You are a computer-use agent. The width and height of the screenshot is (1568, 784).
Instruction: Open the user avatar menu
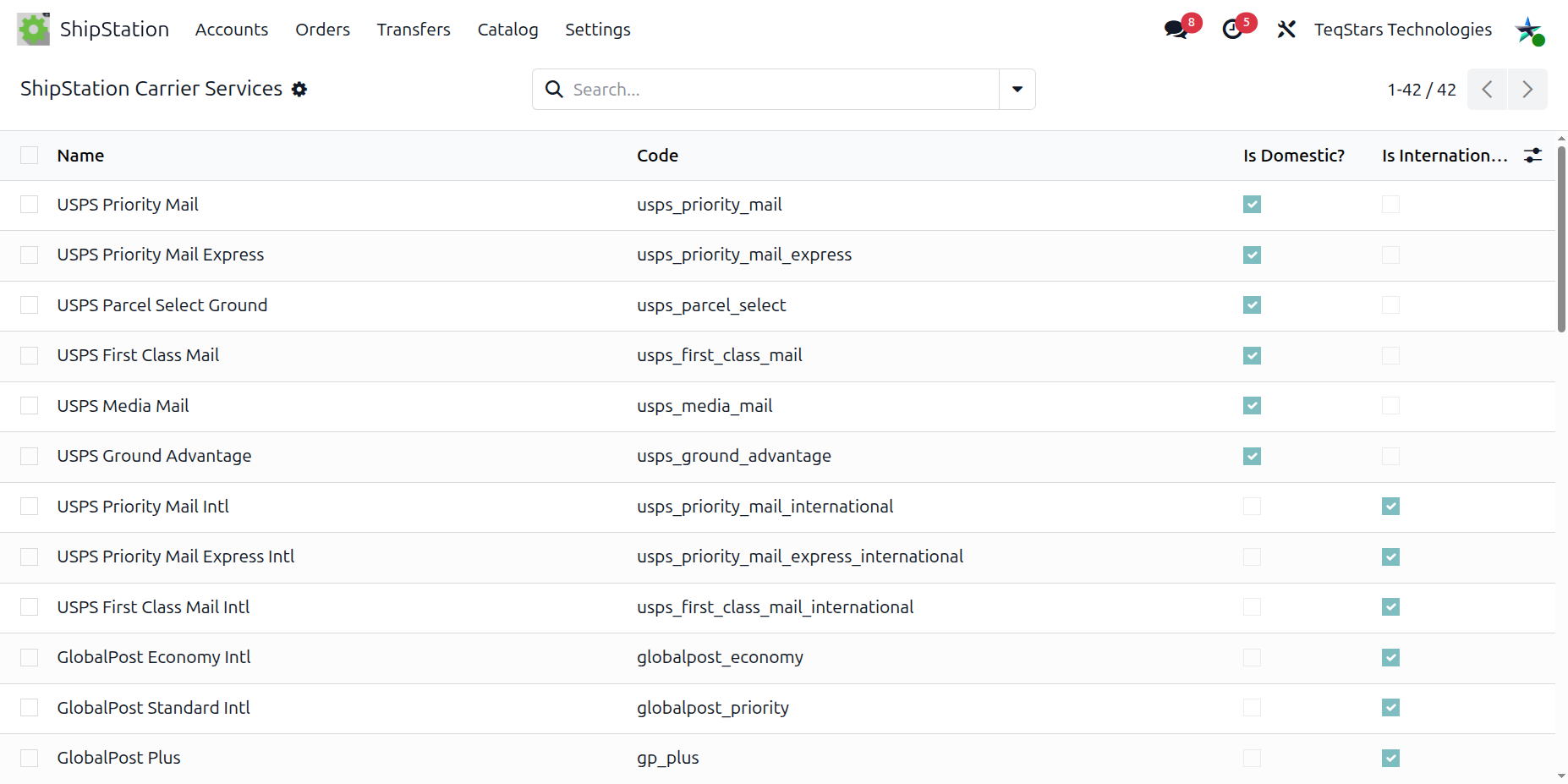pyautogui.click(x=1529, y=30)
